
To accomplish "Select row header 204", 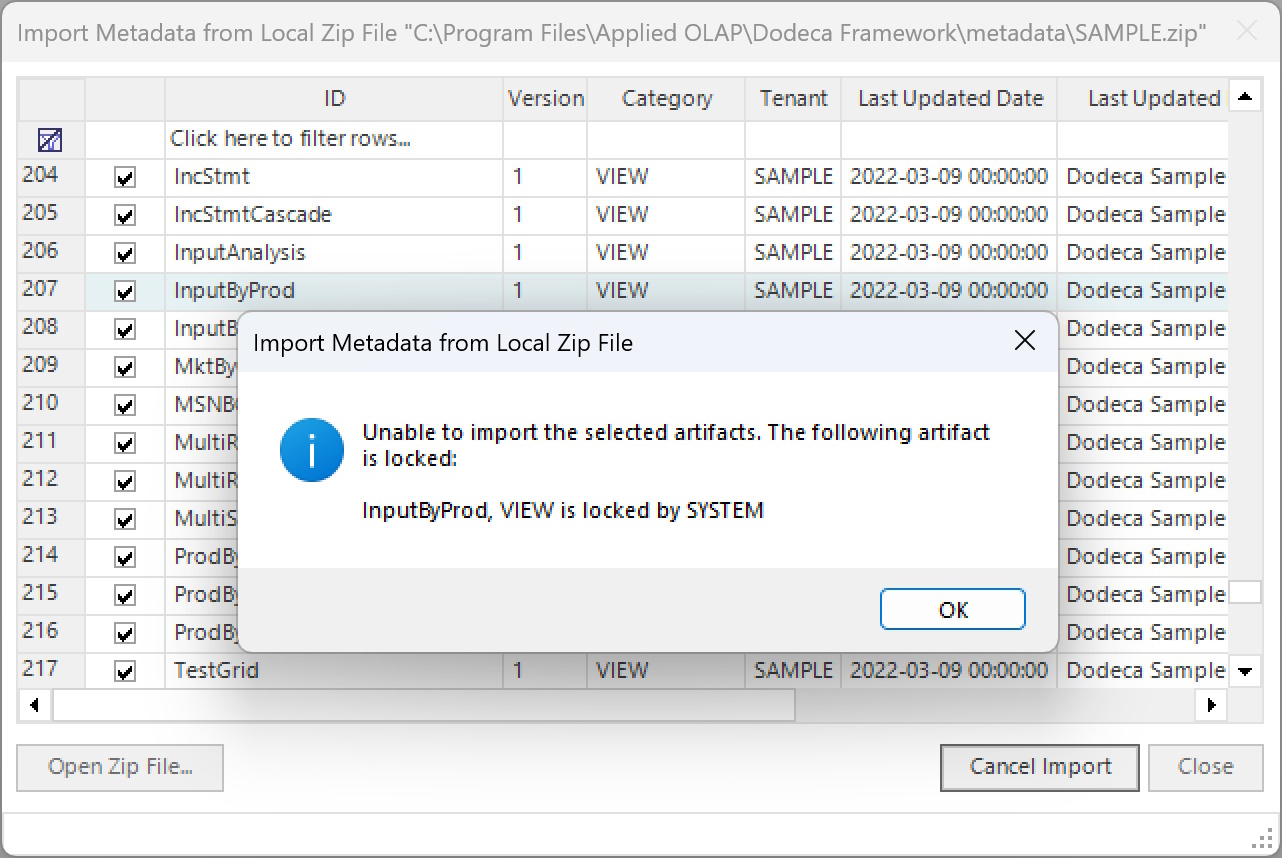I will coord(51,176).
